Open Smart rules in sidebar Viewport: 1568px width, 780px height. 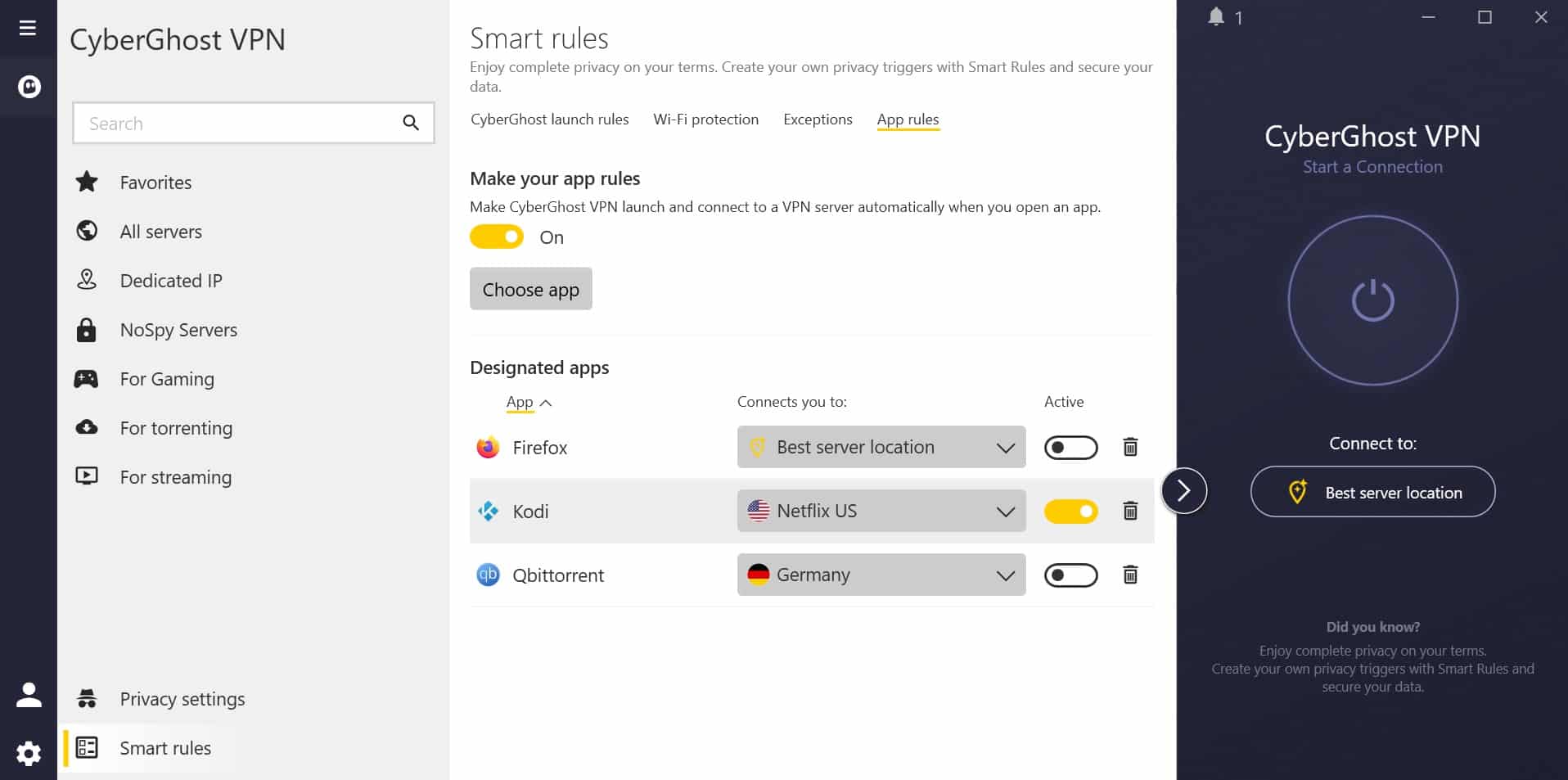pyautogui.click(x=165, y=748)
